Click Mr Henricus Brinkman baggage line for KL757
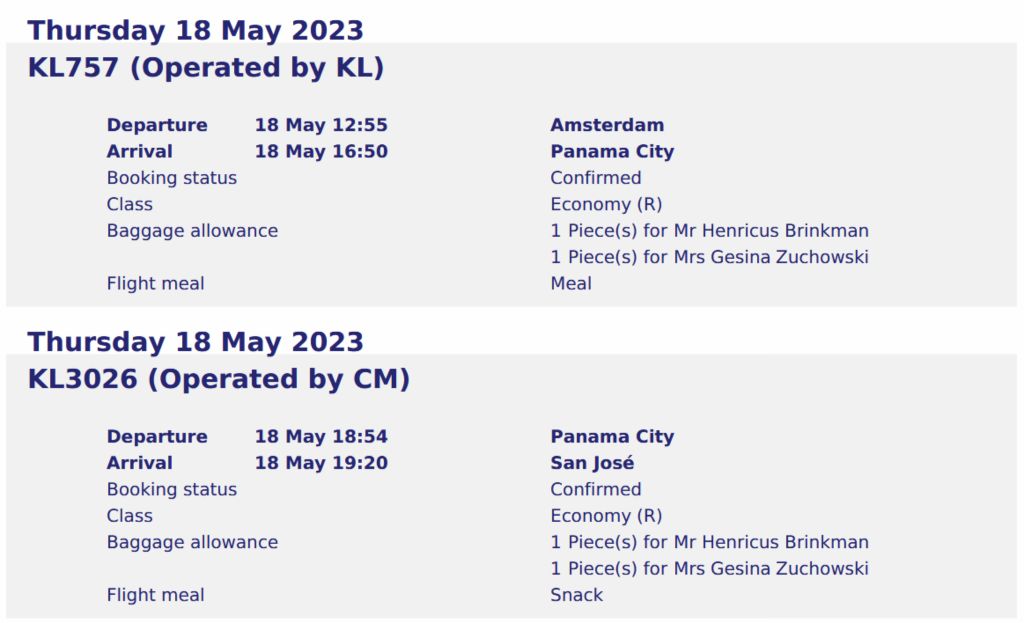Screen dimensions: 1024x623 point(709,231)
